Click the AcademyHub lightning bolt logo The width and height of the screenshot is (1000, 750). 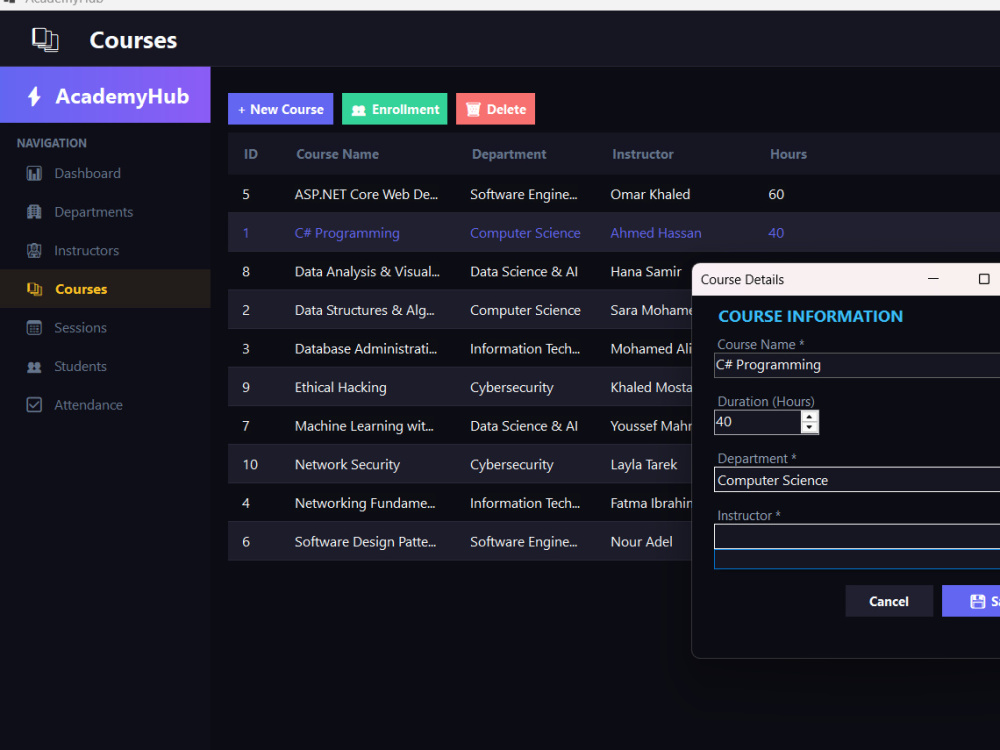(34, 96)
